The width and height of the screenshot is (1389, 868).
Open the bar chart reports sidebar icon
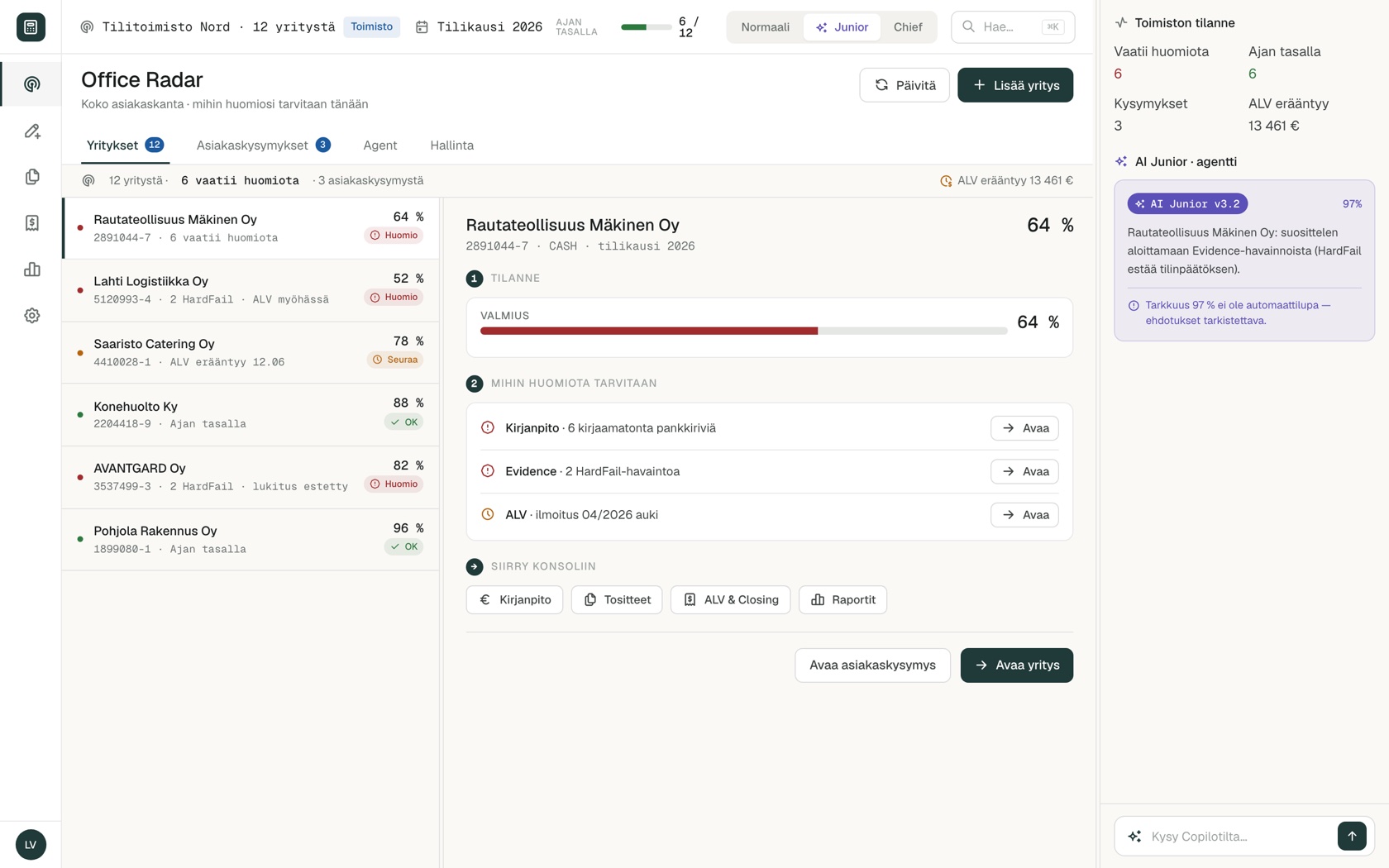pyautogui.click(x=31, y=269)
